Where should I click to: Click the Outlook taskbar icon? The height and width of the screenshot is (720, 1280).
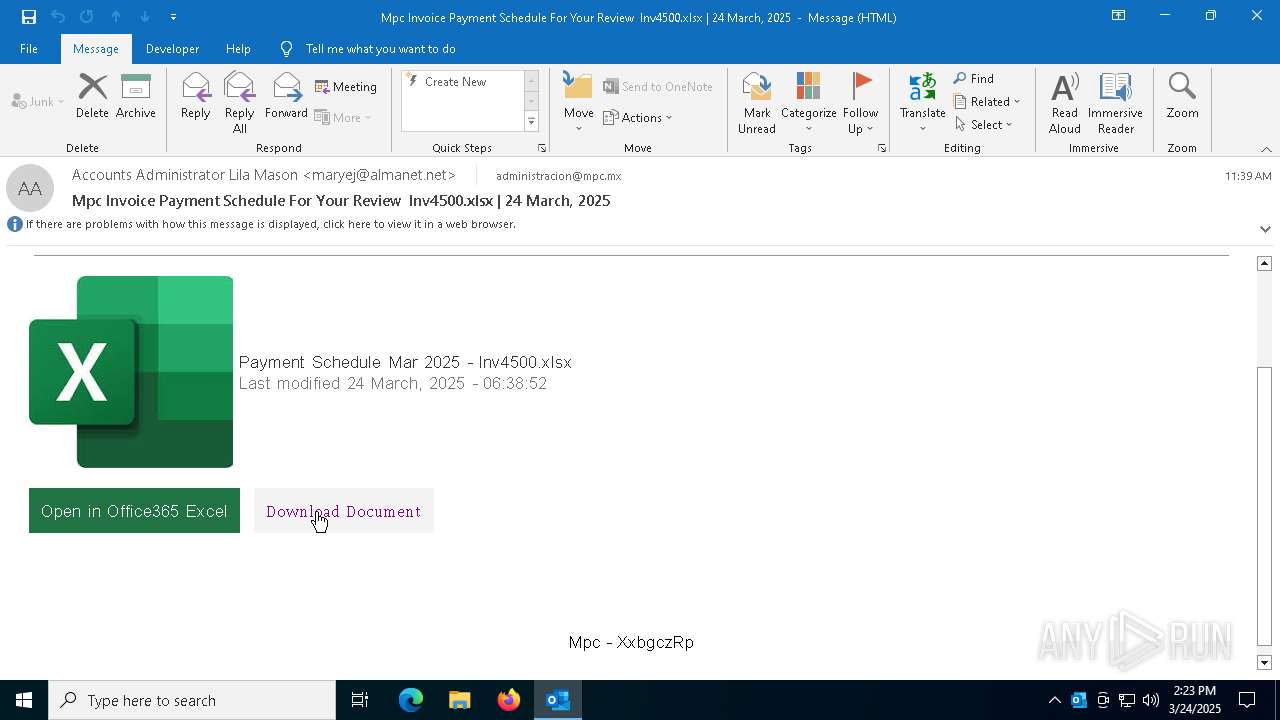[x=558, y=700]
